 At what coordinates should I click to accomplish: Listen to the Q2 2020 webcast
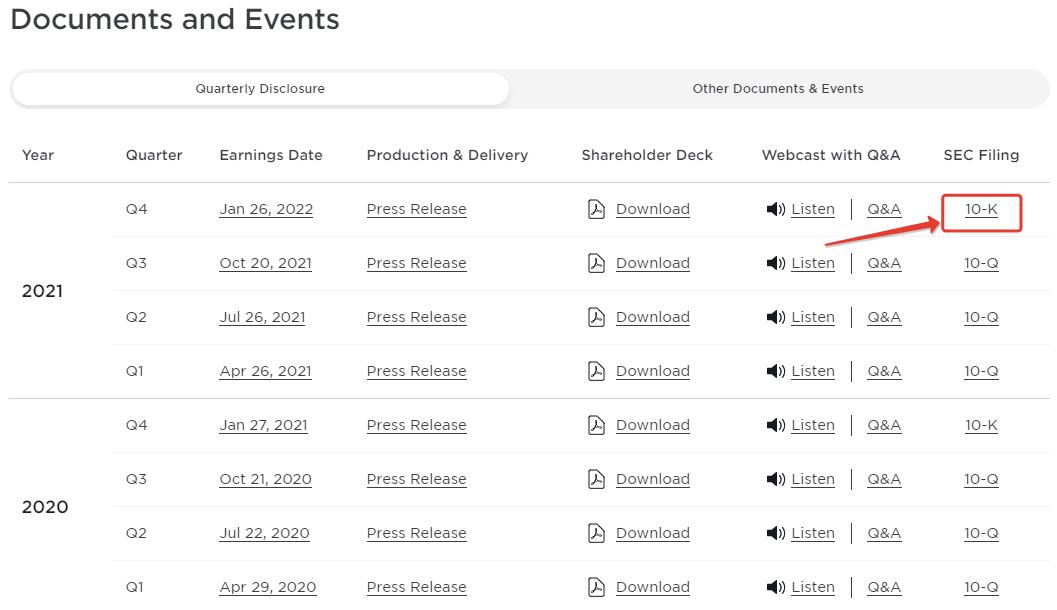[x=812, y=533]
